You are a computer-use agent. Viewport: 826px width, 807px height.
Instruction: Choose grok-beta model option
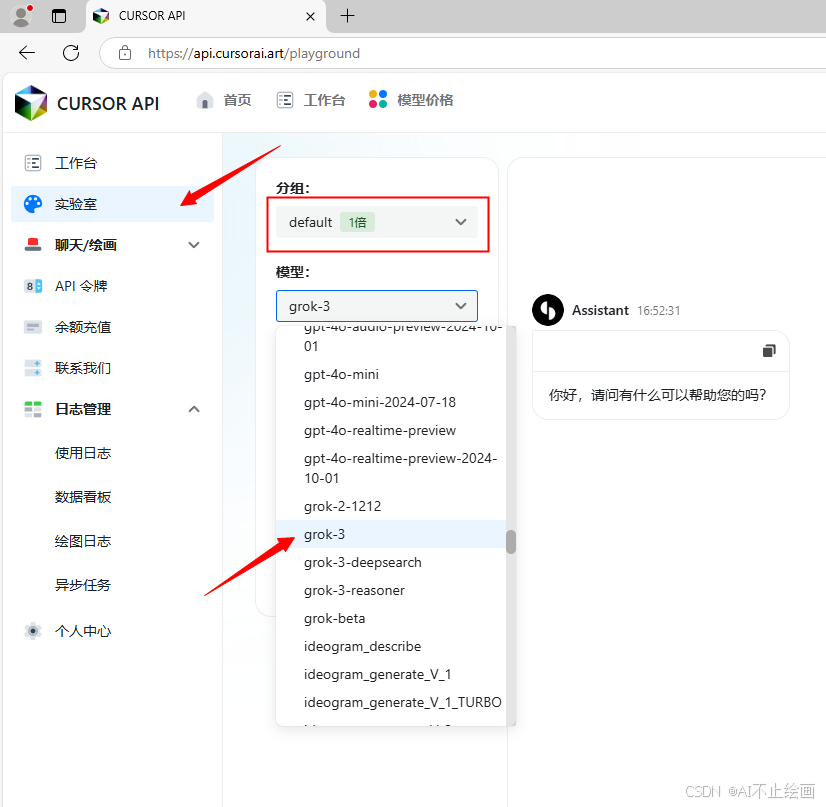pos(391,618)
